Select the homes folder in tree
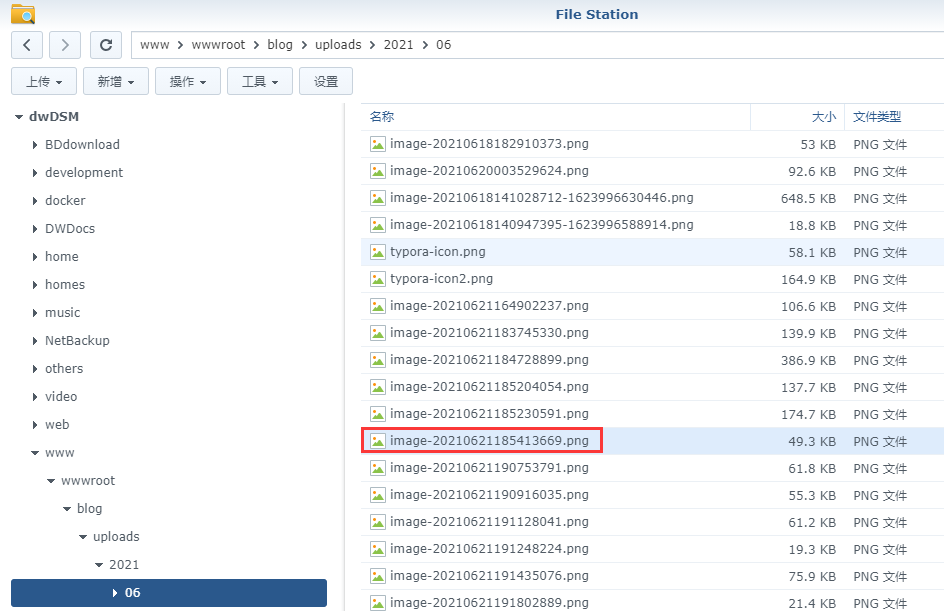This screenshot has height=611, width=944. point(65,285)
